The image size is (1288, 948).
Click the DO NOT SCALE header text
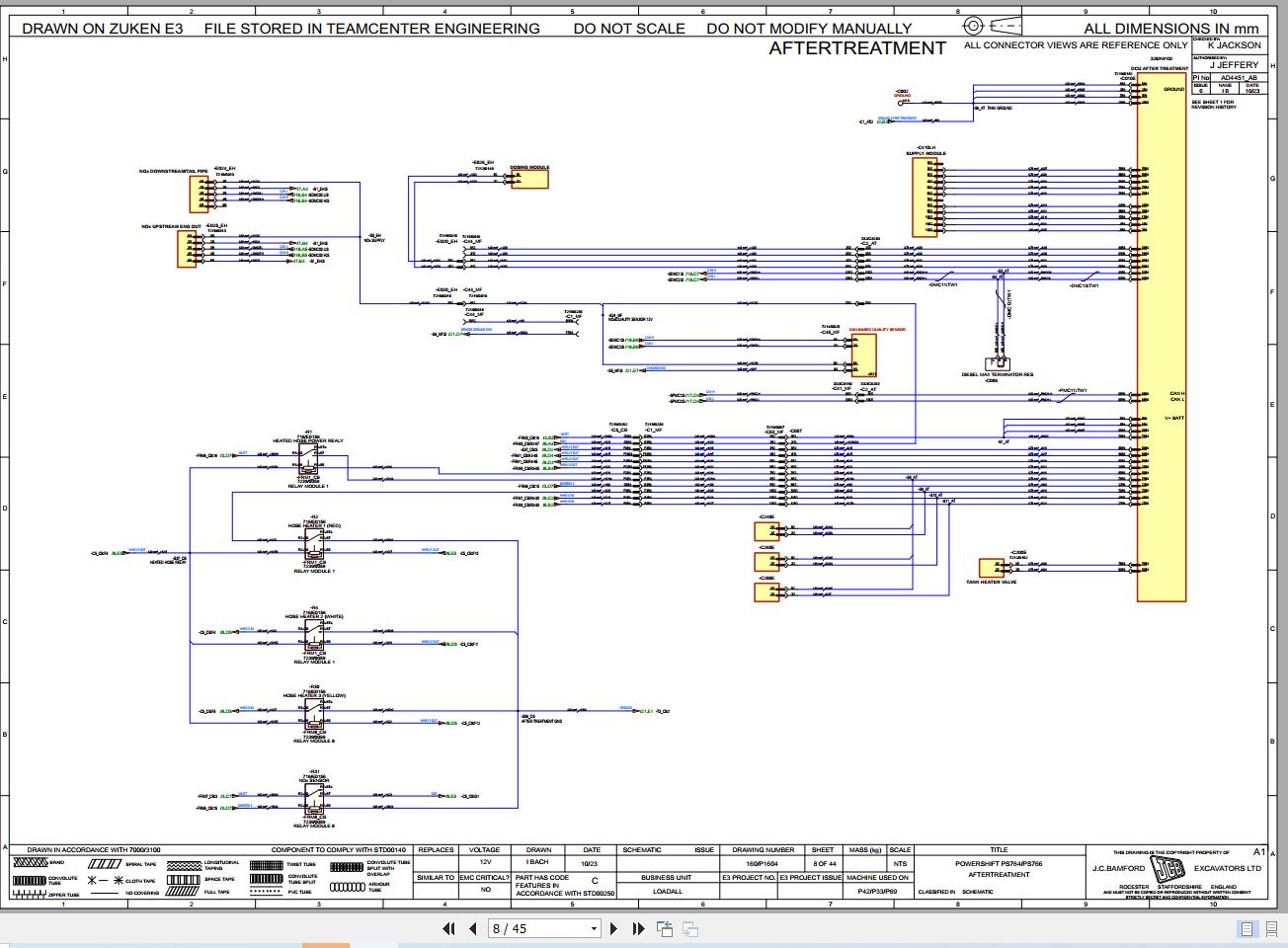click(629, 29)
